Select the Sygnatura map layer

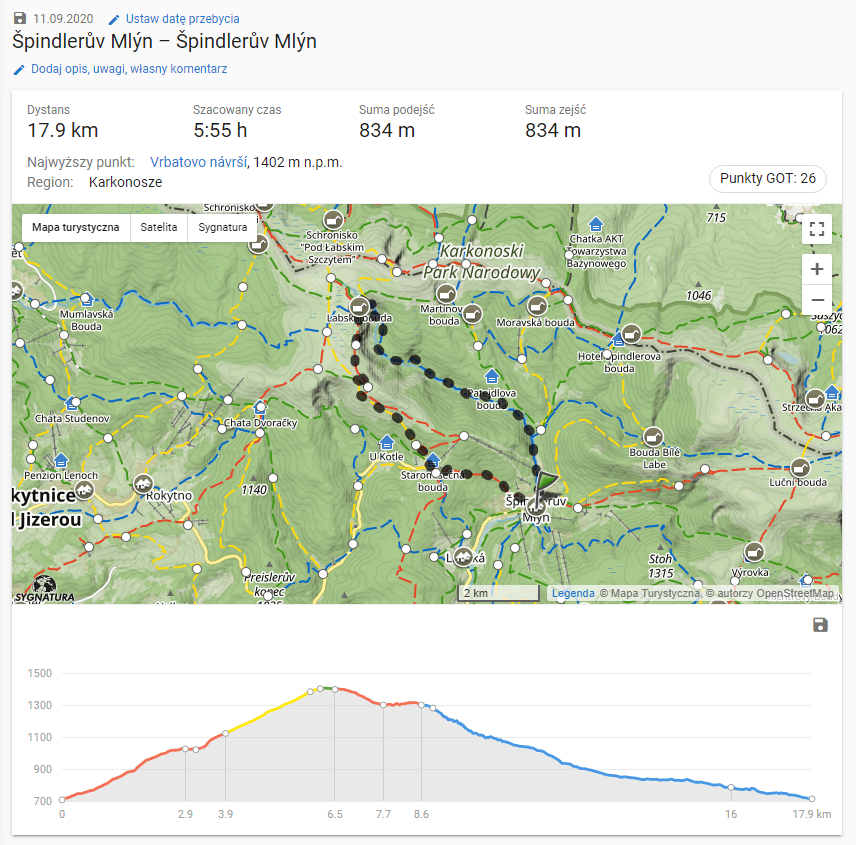tap(223, 227)
